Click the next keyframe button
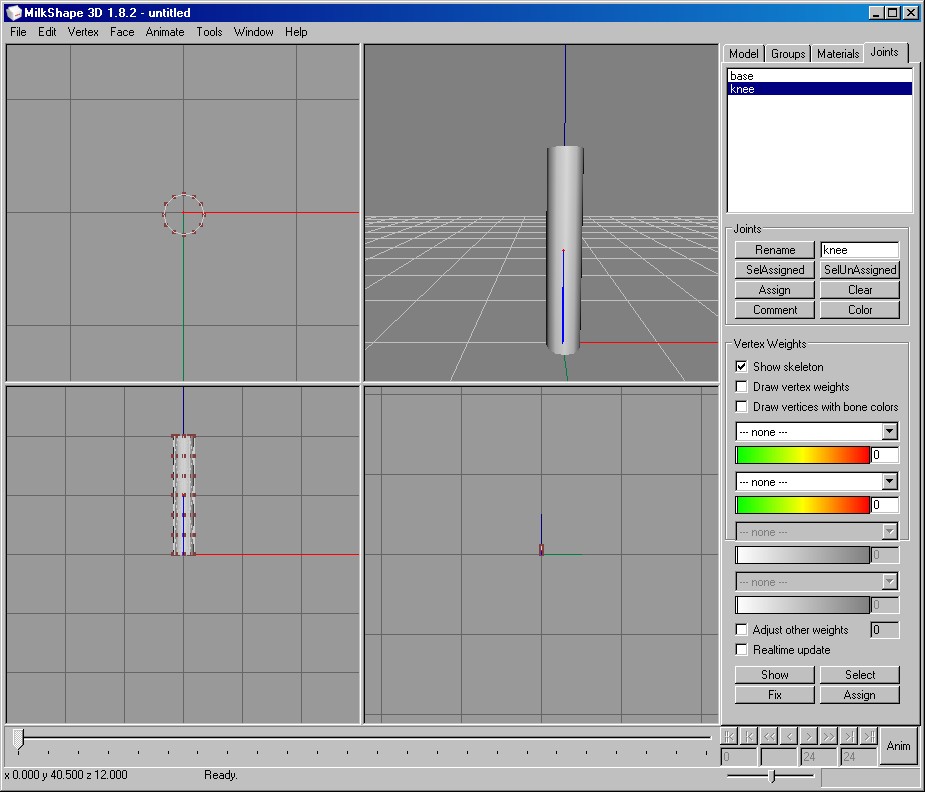925x792 pixels. [849, 736]
